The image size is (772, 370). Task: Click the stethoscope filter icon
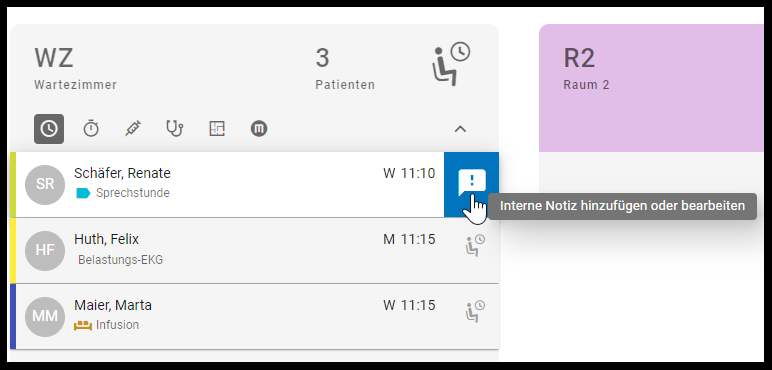pyautogui.click(x=175, y=129)
